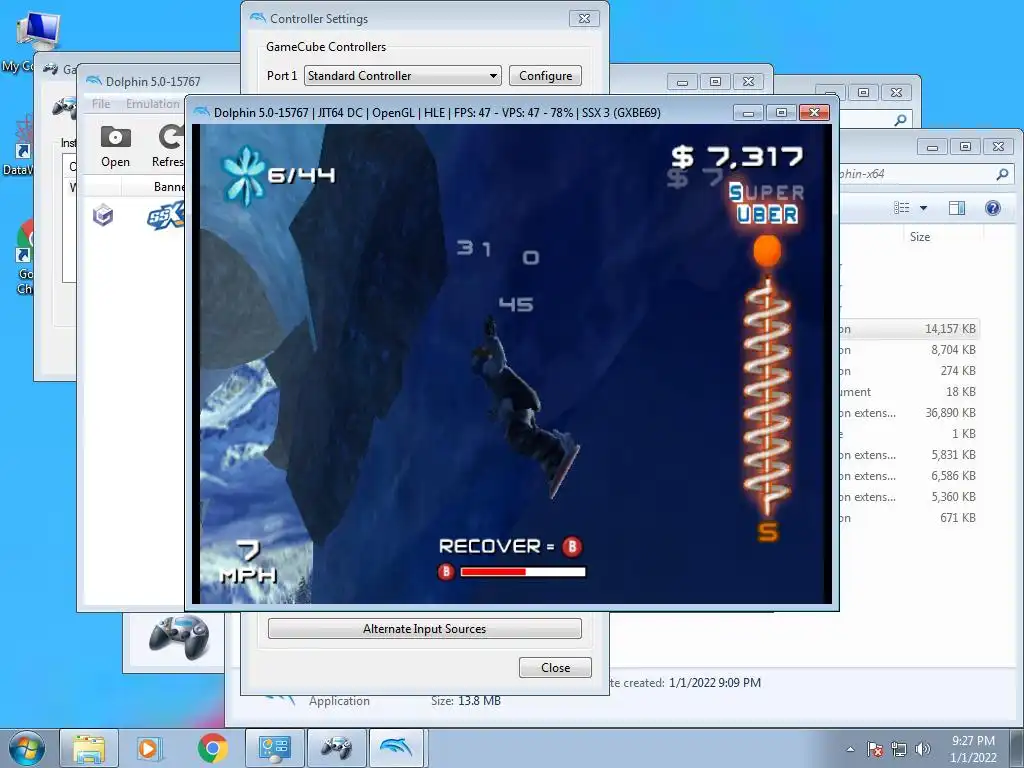
Task: Select the file row sized 5,831 KB
Action: [909, 455]
